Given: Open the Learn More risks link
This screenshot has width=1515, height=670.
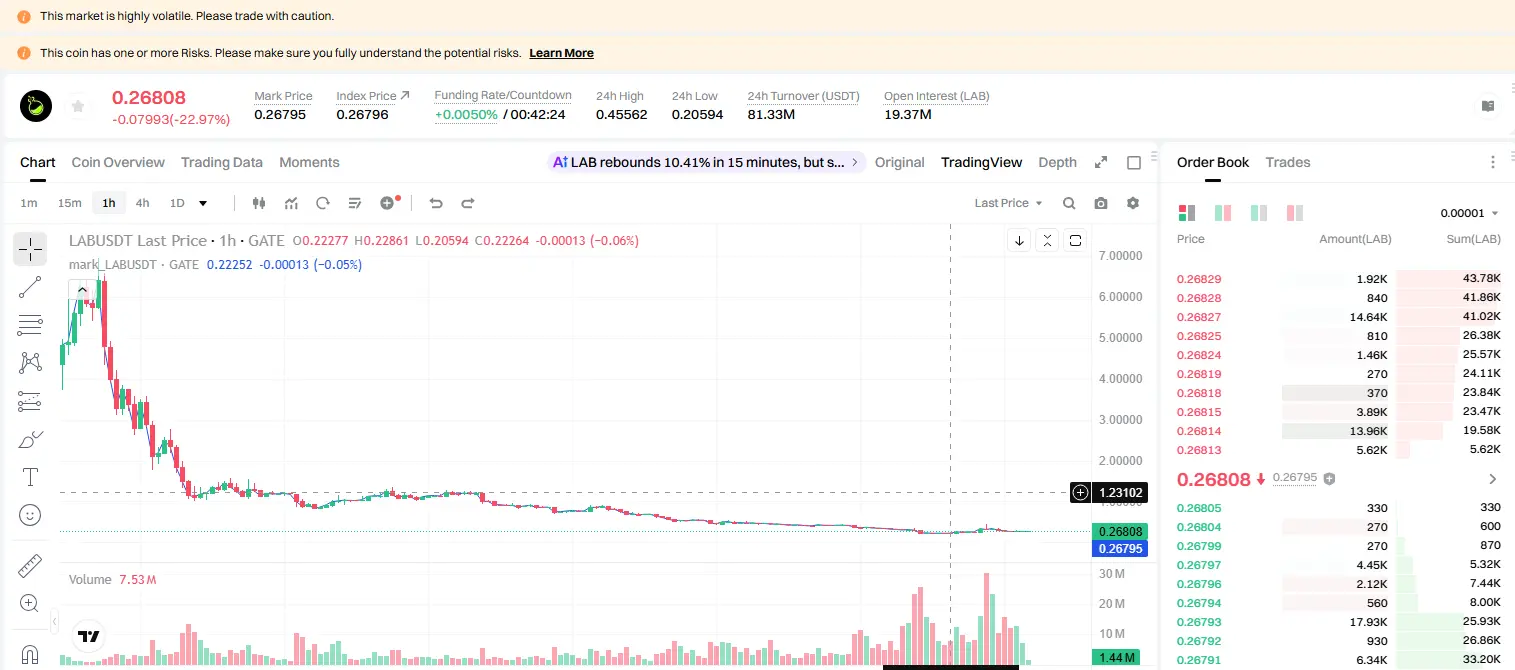Looking at the screenshot, I should pyautogui.click(x=561, y=53).
